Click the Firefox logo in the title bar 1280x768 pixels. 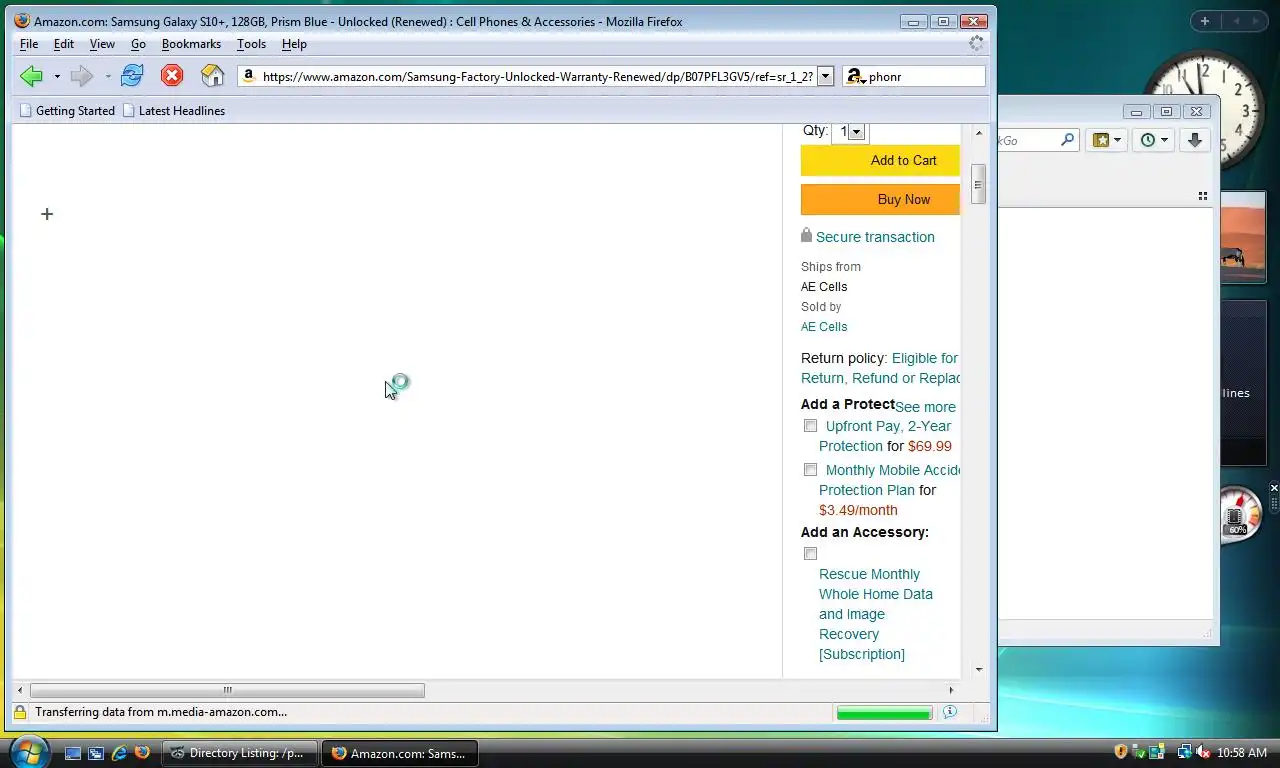tap(22, 21)
